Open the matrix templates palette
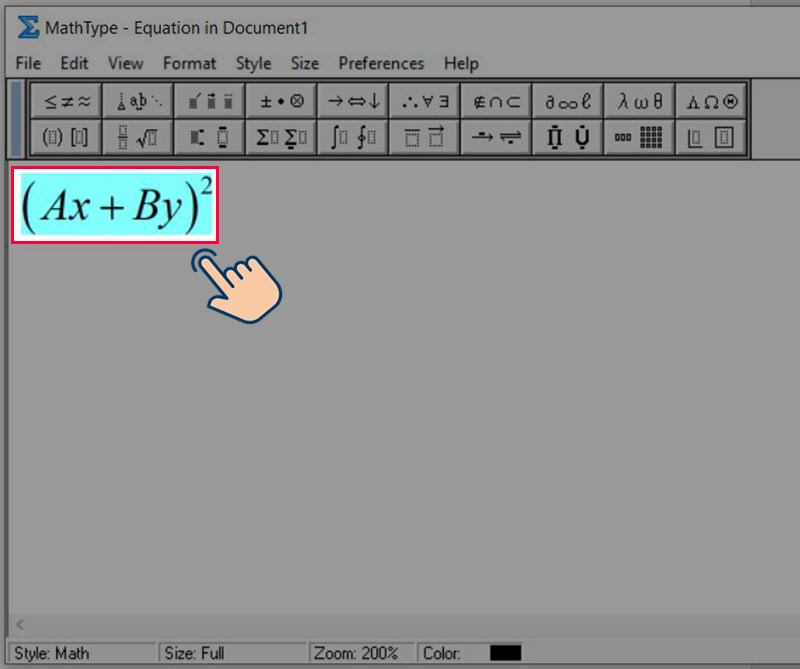The image size is (800, 669). [639, 137]
